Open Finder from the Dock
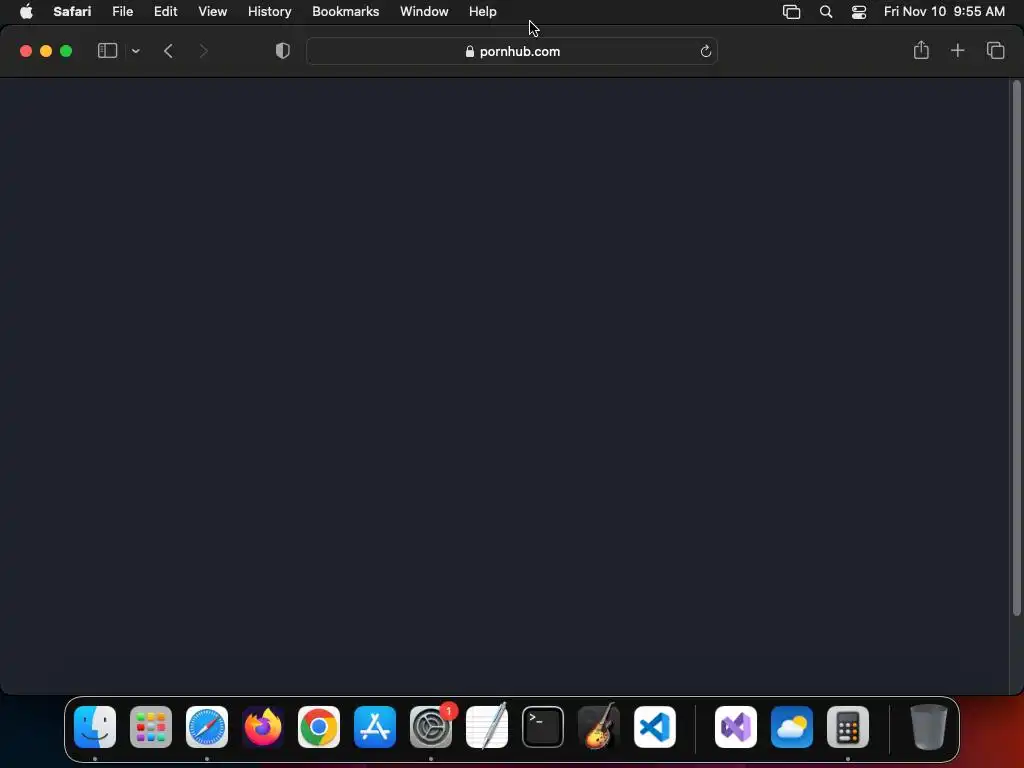The width and height of the screenshot is (1024, 768). (95, 727)
